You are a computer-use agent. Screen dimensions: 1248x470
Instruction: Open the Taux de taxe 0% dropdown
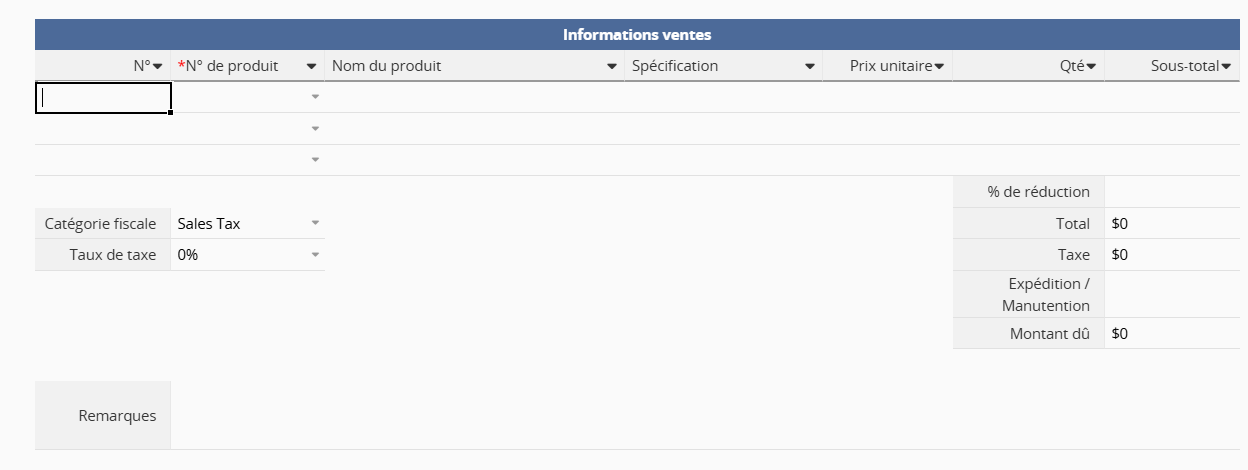coord(315,255)
